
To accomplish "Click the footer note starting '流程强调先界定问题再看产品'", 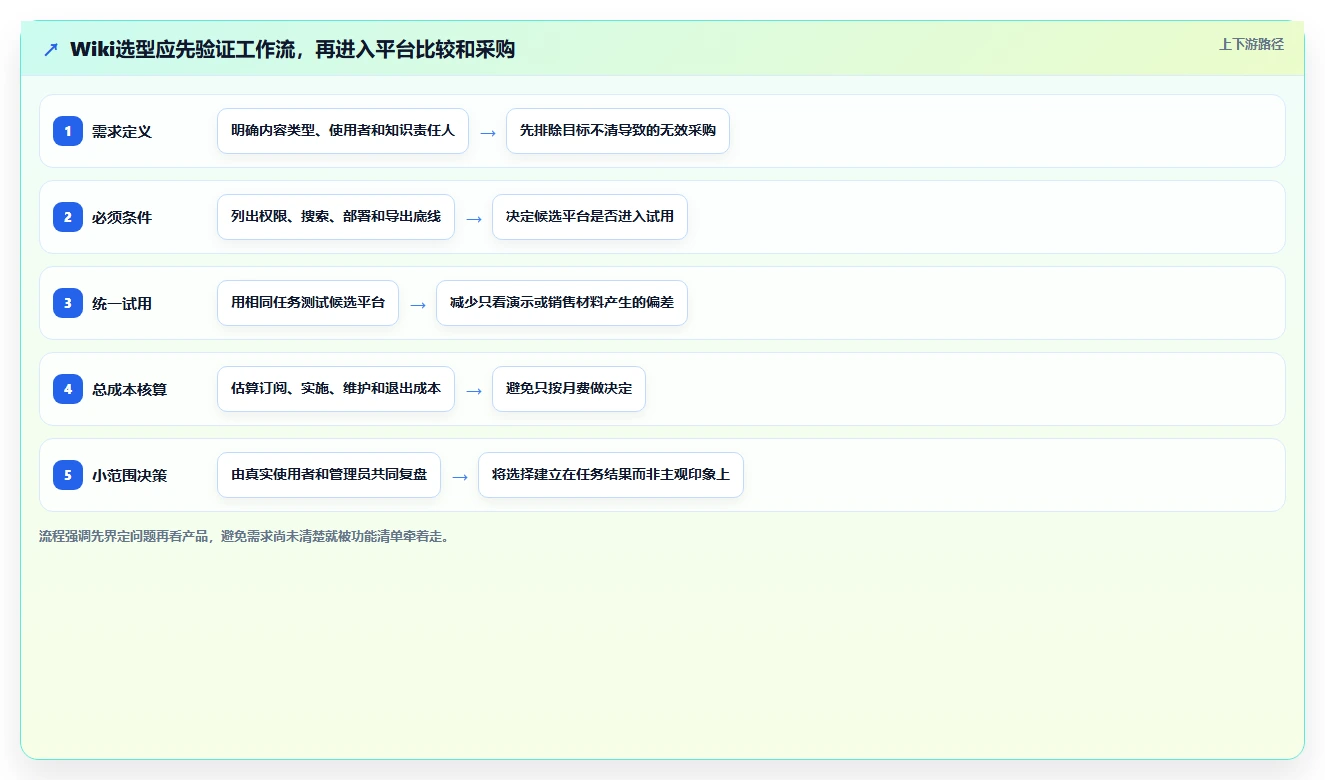I will tap(245, 537).
